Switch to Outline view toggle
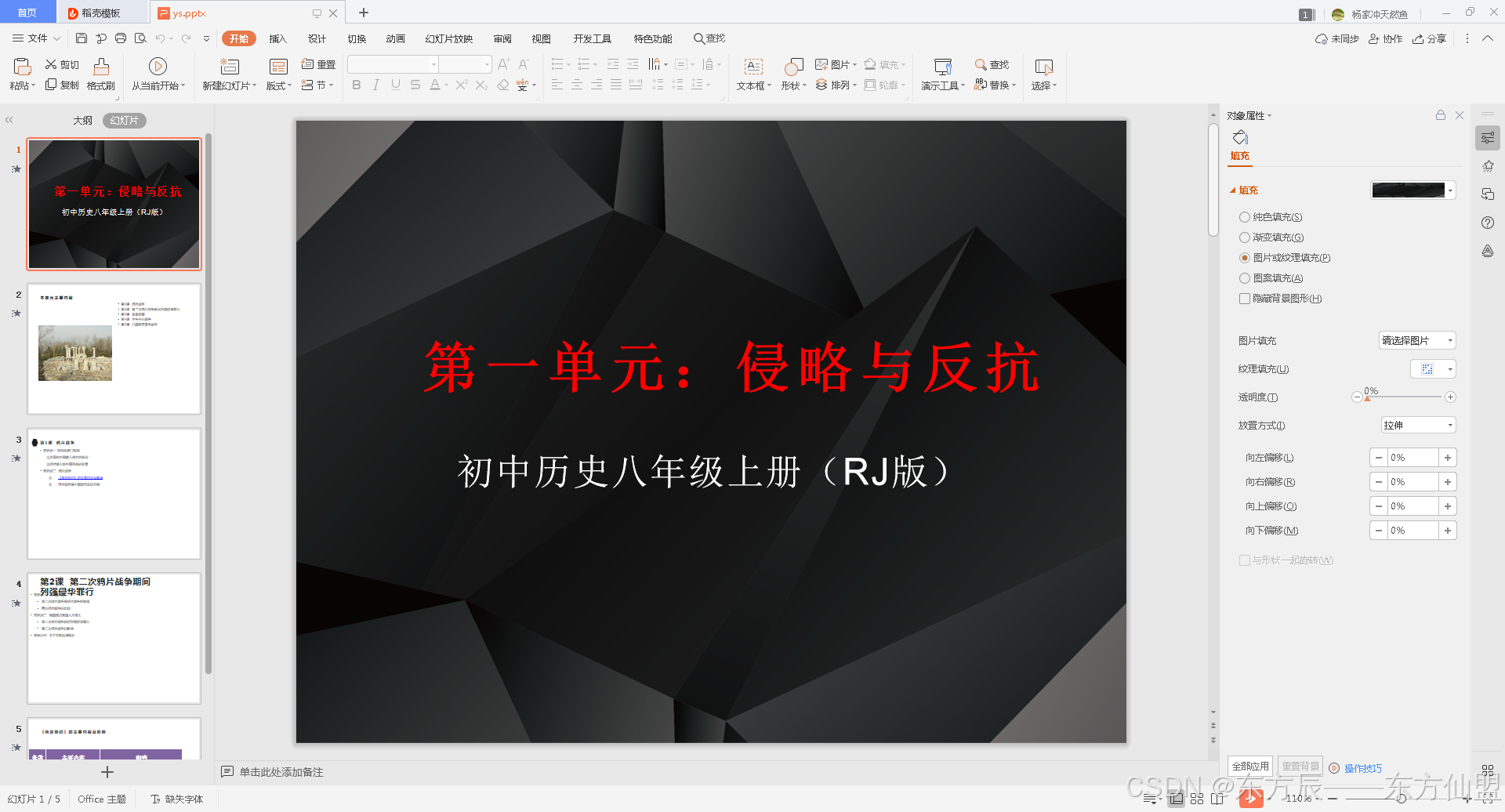This screenshot has width=1505, height=812. pyautogui.click(x=82, y=120)
